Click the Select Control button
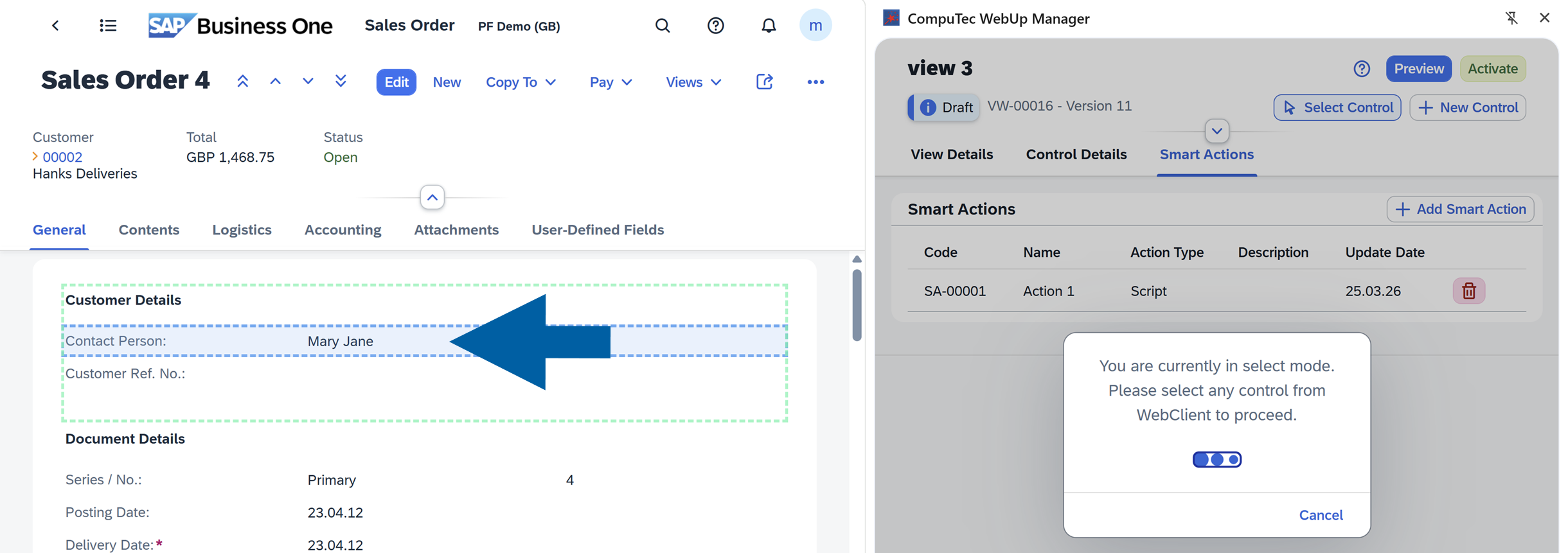This screenshot has width=1568, height=553. click(x=1337, y=108)
